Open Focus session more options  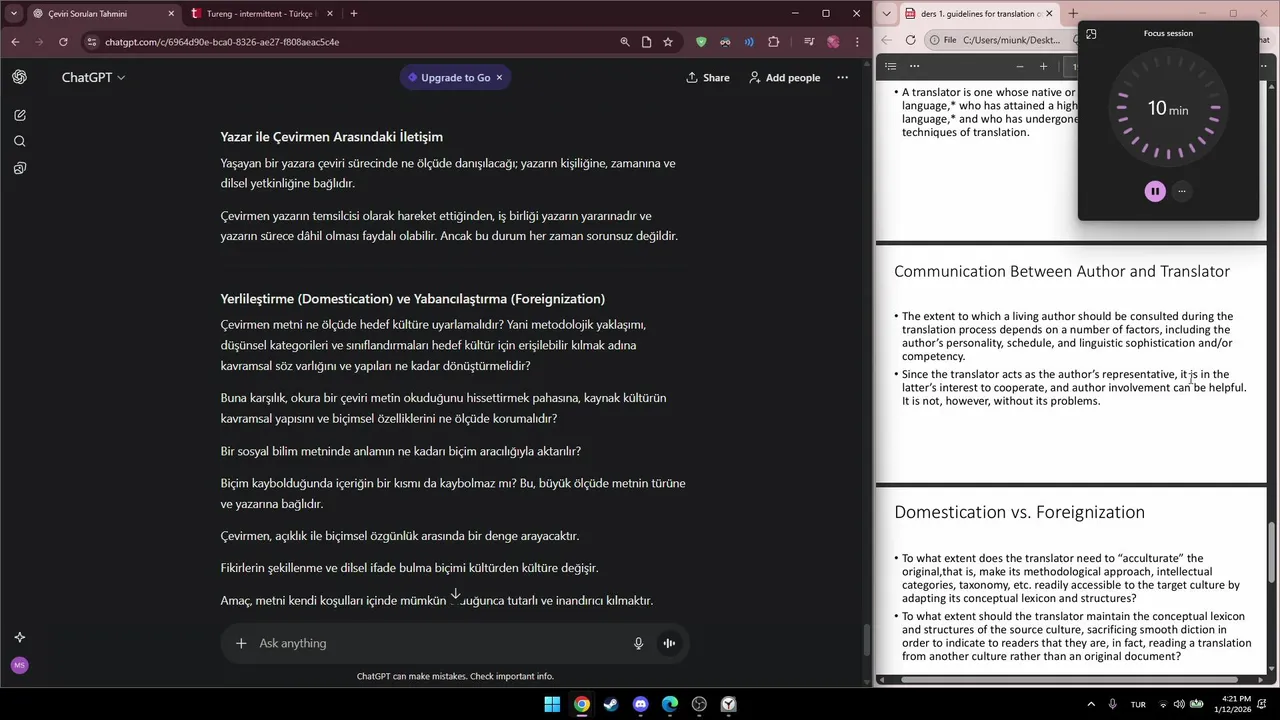[x=1182, y=191]
